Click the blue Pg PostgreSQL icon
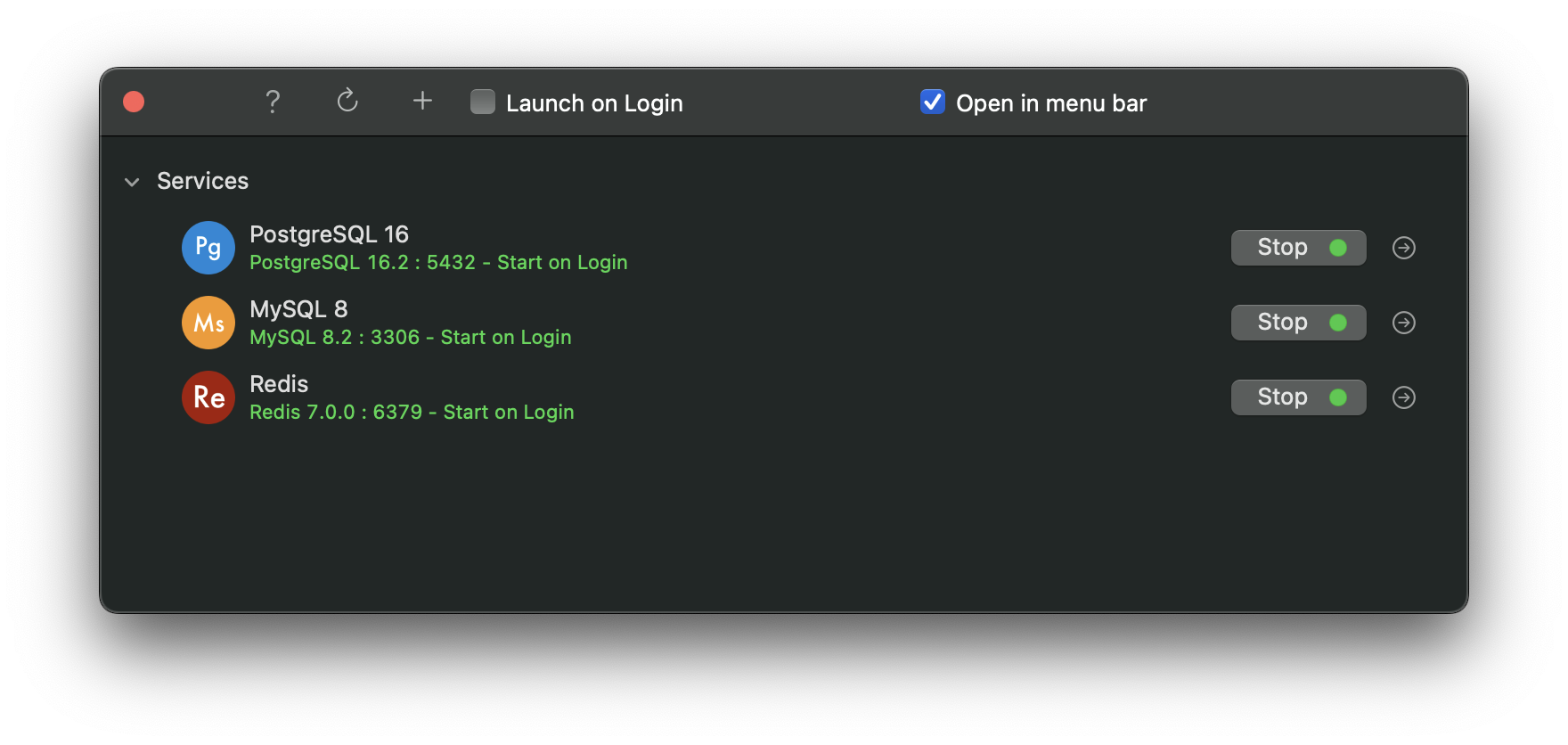The width and height of the screenshot is (1568, 745). [x=208, y=248]
